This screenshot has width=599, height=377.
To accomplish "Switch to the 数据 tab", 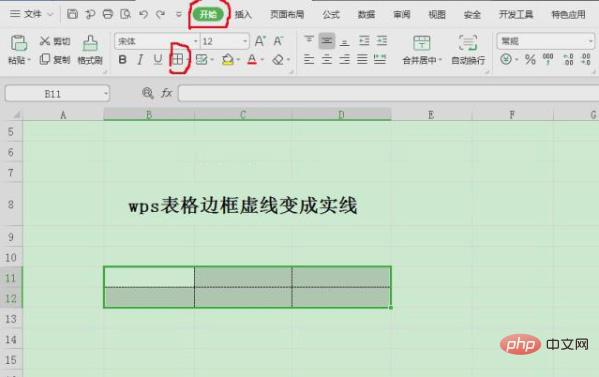I will pos(366,15).
